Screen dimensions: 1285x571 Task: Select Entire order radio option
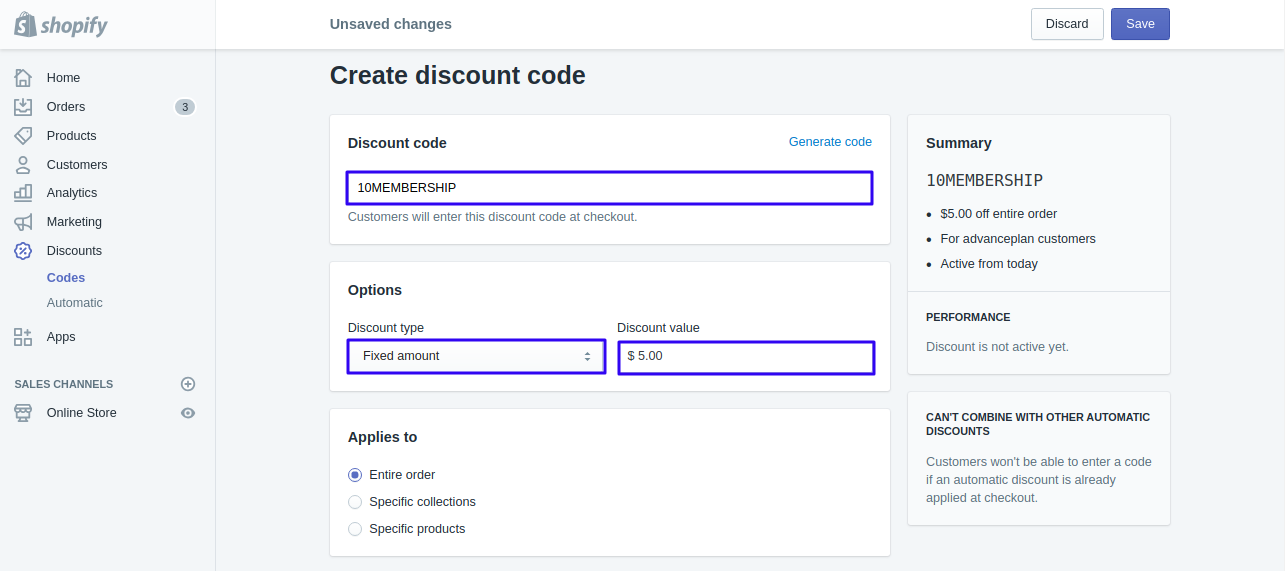pos(354,475)
